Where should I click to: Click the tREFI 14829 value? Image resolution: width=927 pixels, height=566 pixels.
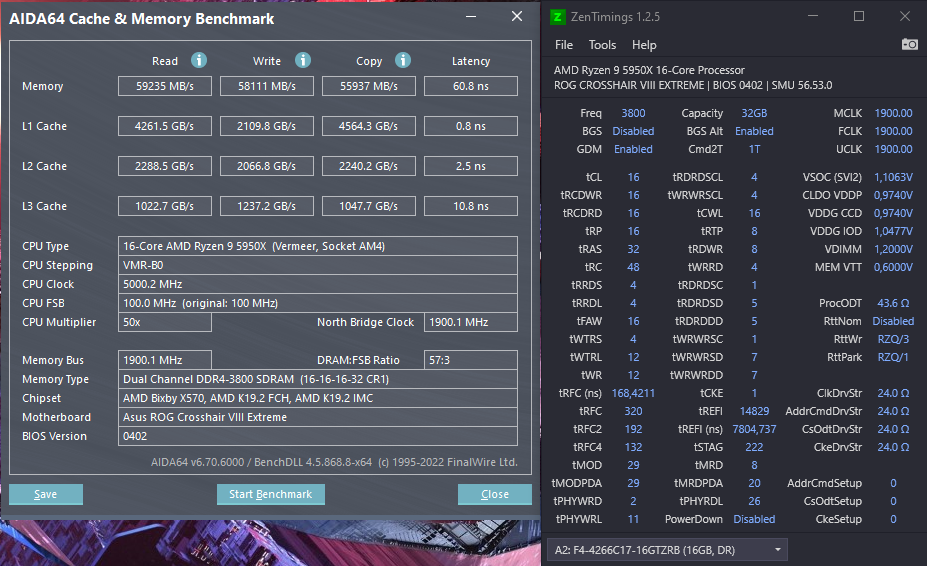pyautogui.click(x=754, y=411)
